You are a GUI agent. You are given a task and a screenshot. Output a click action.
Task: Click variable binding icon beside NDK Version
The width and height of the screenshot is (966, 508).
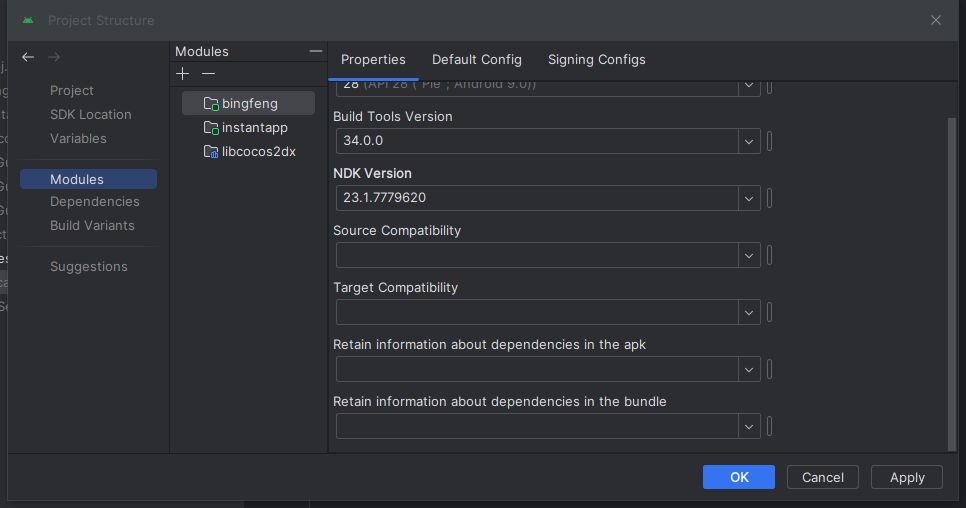point(769,198)
